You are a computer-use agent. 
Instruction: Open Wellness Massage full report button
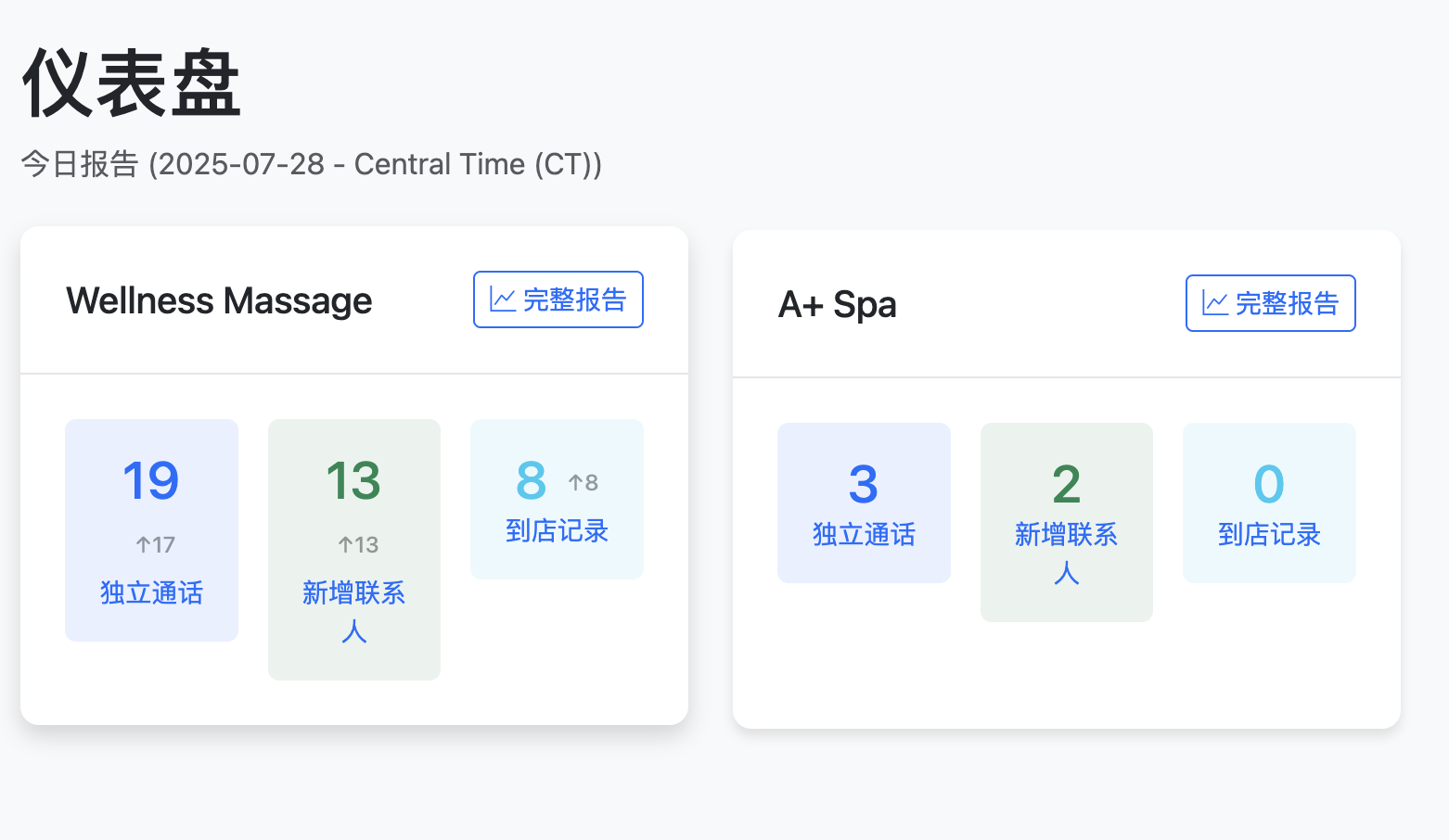point(558,299)
